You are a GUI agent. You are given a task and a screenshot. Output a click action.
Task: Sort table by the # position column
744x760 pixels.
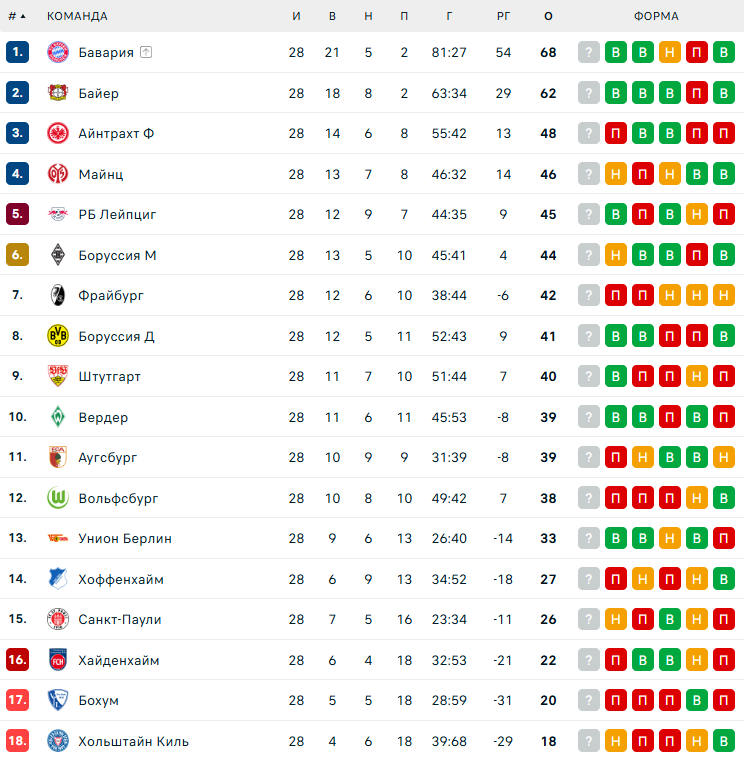click(16, 16)
